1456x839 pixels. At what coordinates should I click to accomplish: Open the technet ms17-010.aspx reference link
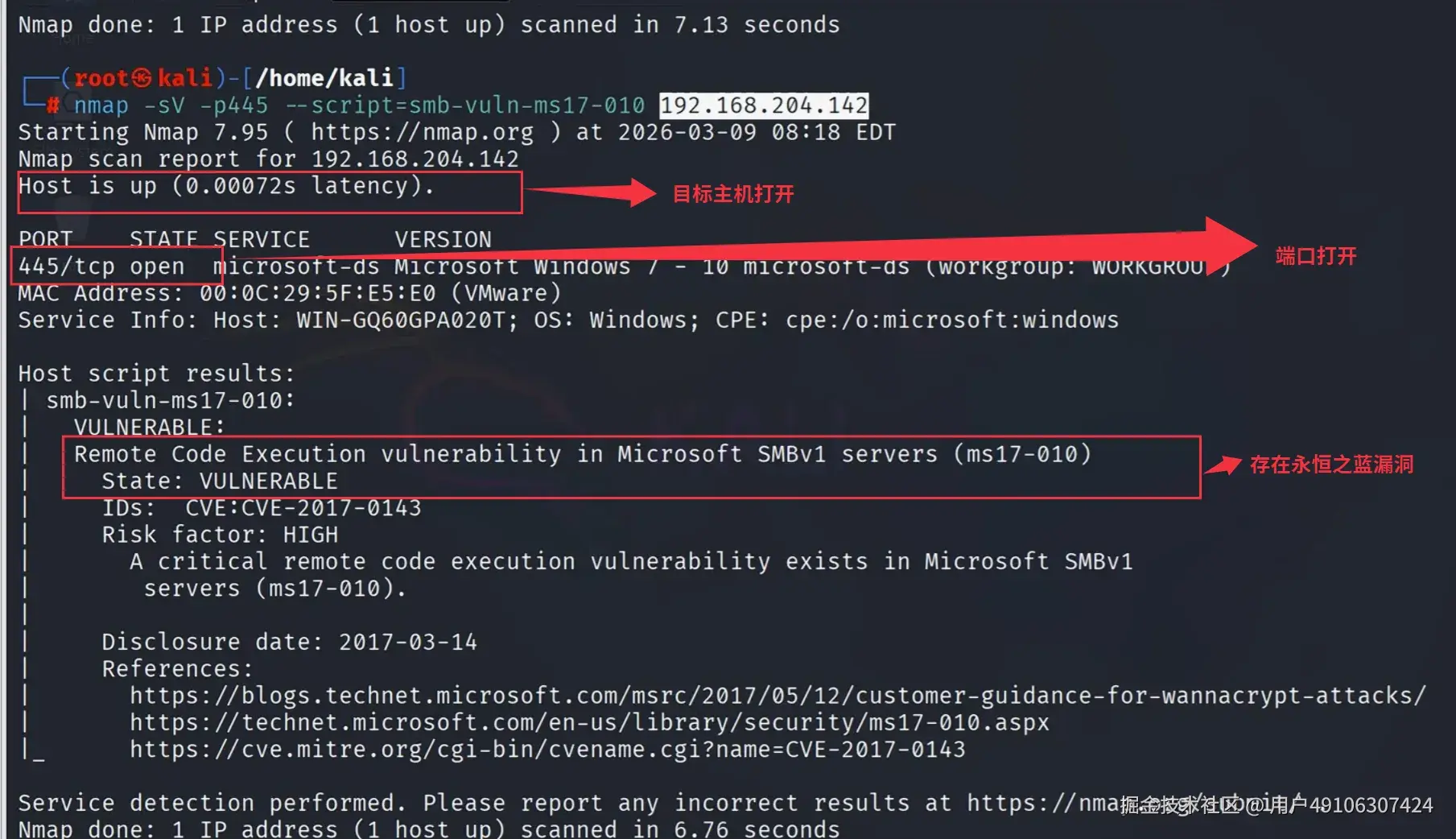(x=589, y=722)
